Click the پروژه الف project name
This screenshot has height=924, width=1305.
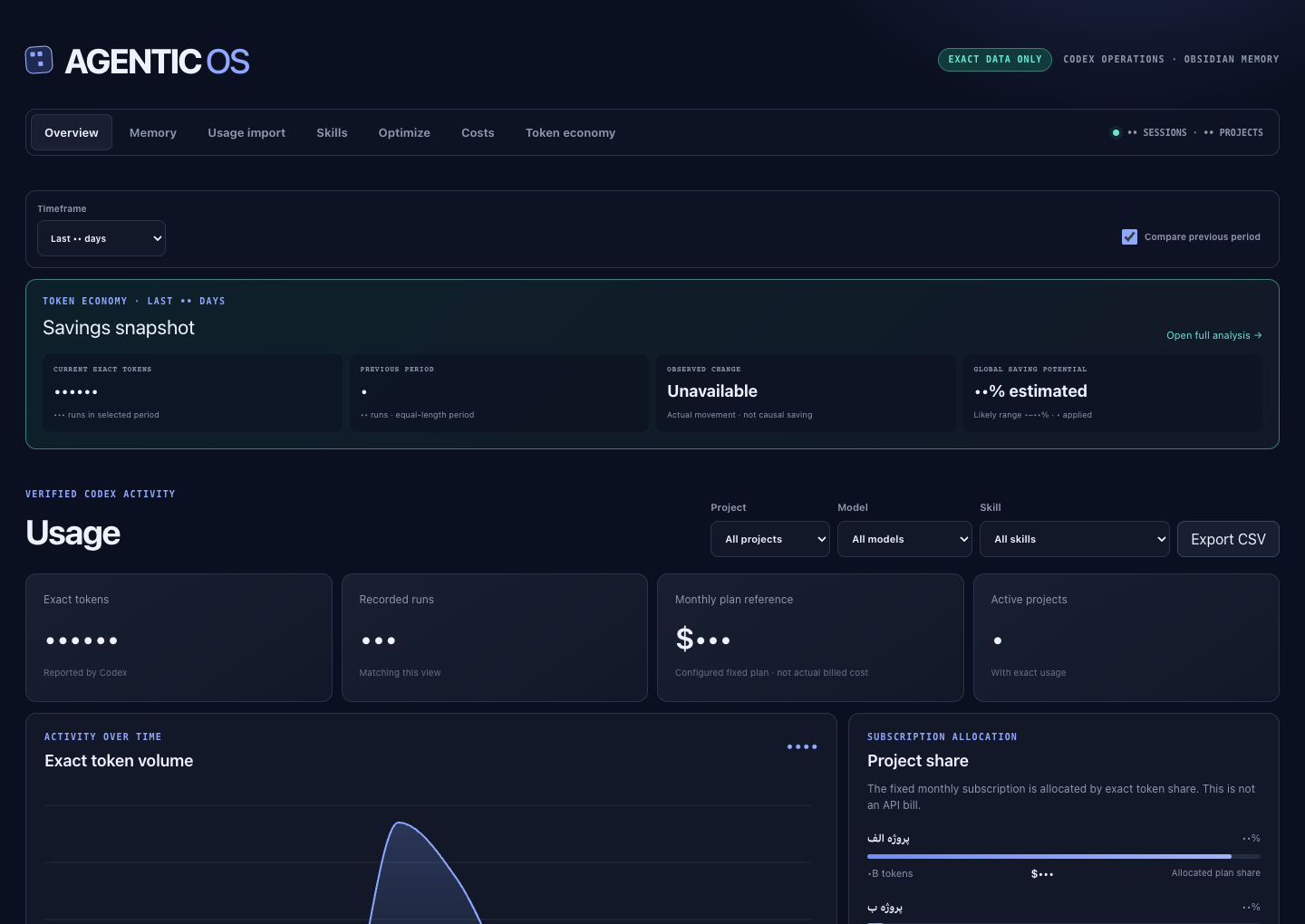tap(888, 839)
